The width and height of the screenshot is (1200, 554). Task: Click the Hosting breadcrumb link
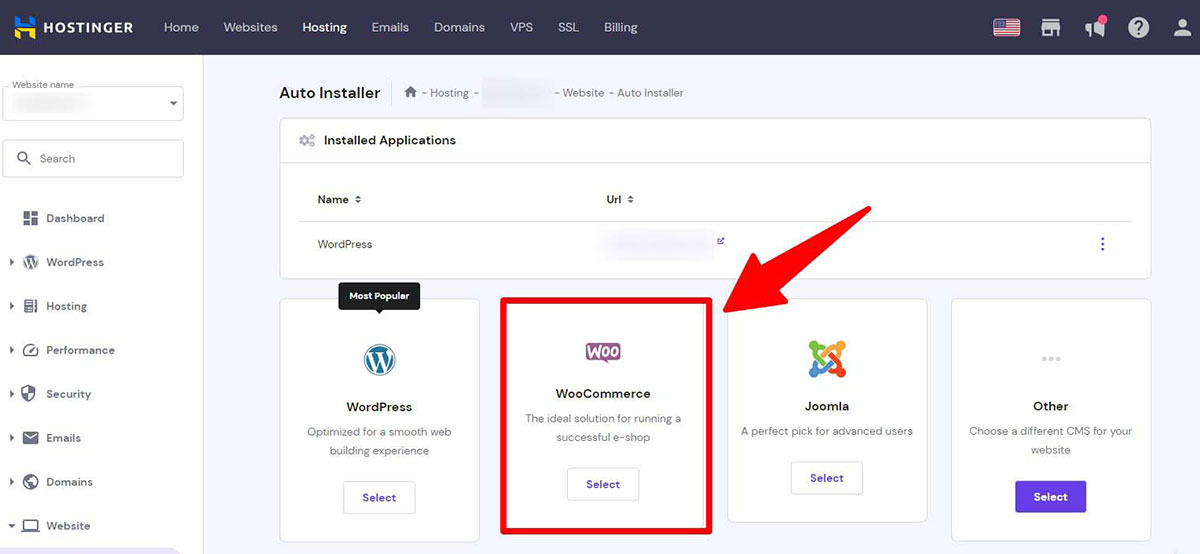(x=449, y=92)
